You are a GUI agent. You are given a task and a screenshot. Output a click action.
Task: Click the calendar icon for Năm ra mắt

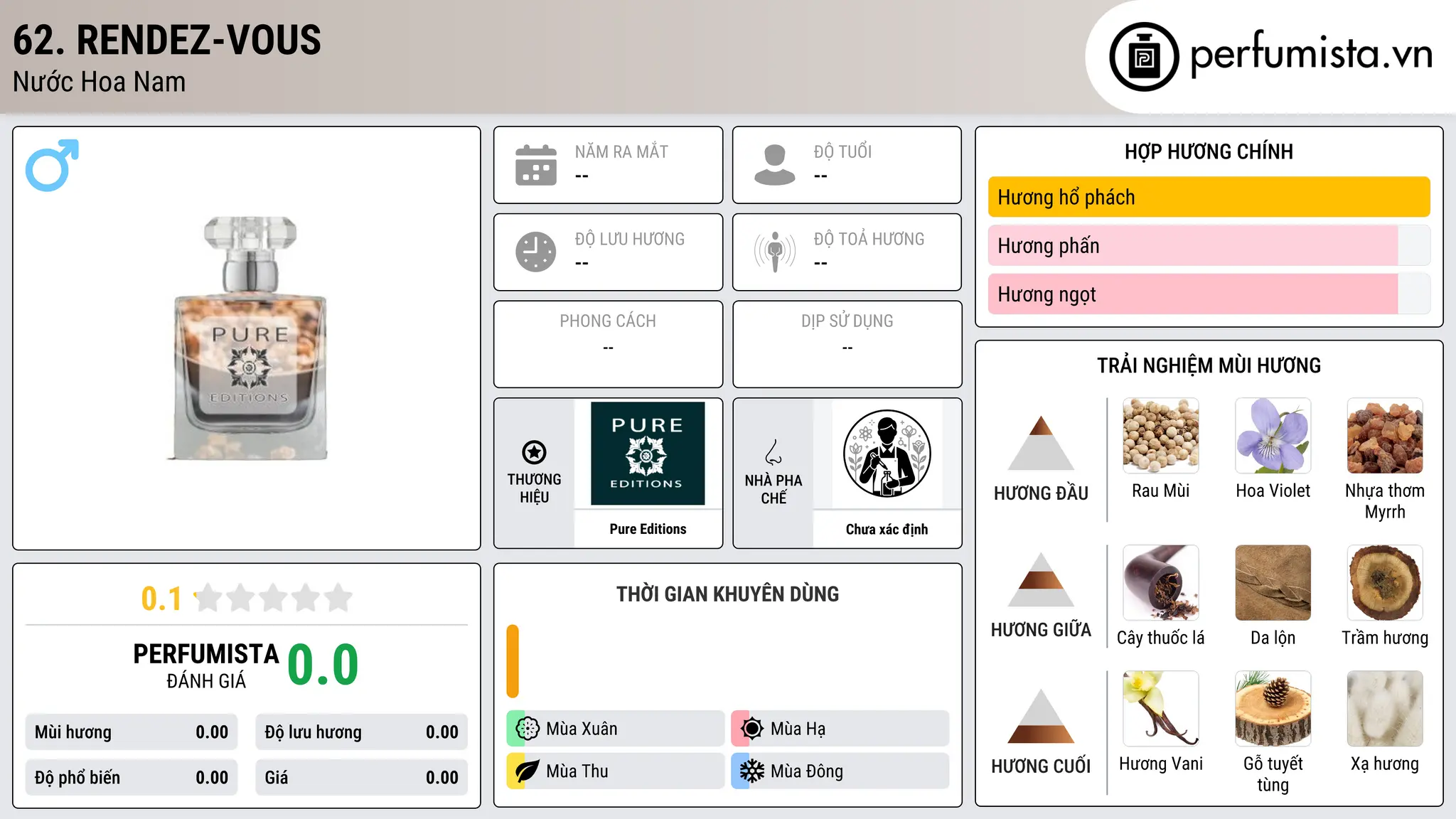click(536, 165)
